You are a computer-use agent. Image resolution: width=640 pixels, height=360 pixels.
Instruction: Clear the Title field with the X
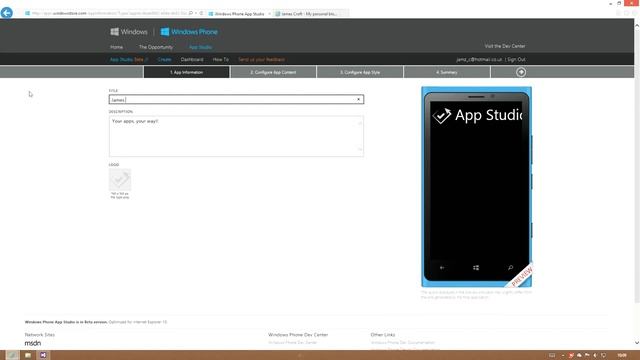(358, 99)
